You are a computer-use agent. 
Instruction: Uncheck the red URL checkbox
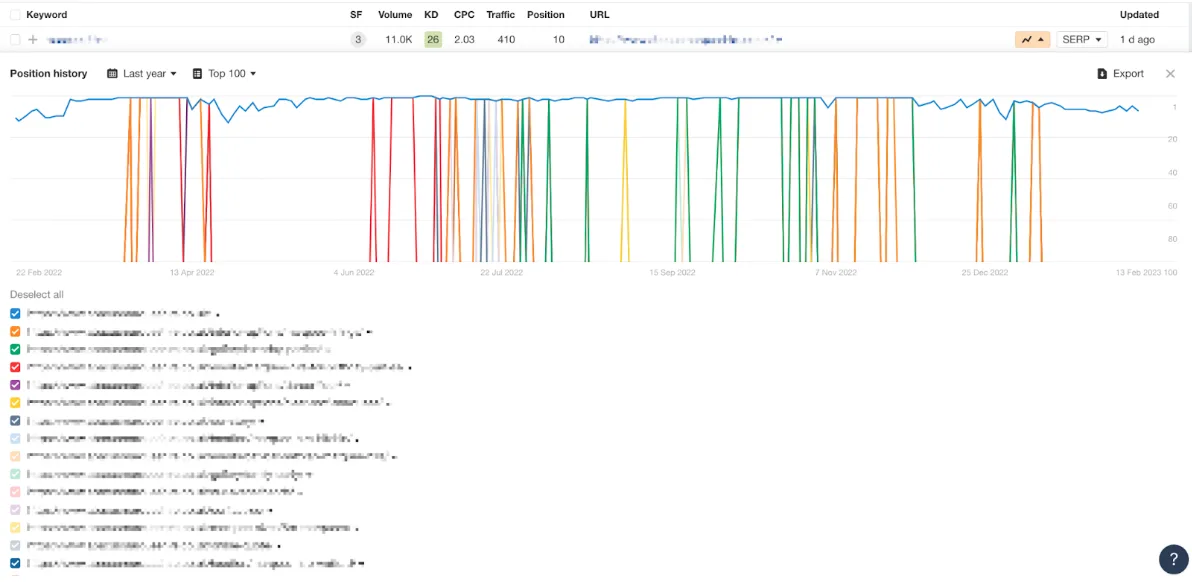[x=15, y=367]
